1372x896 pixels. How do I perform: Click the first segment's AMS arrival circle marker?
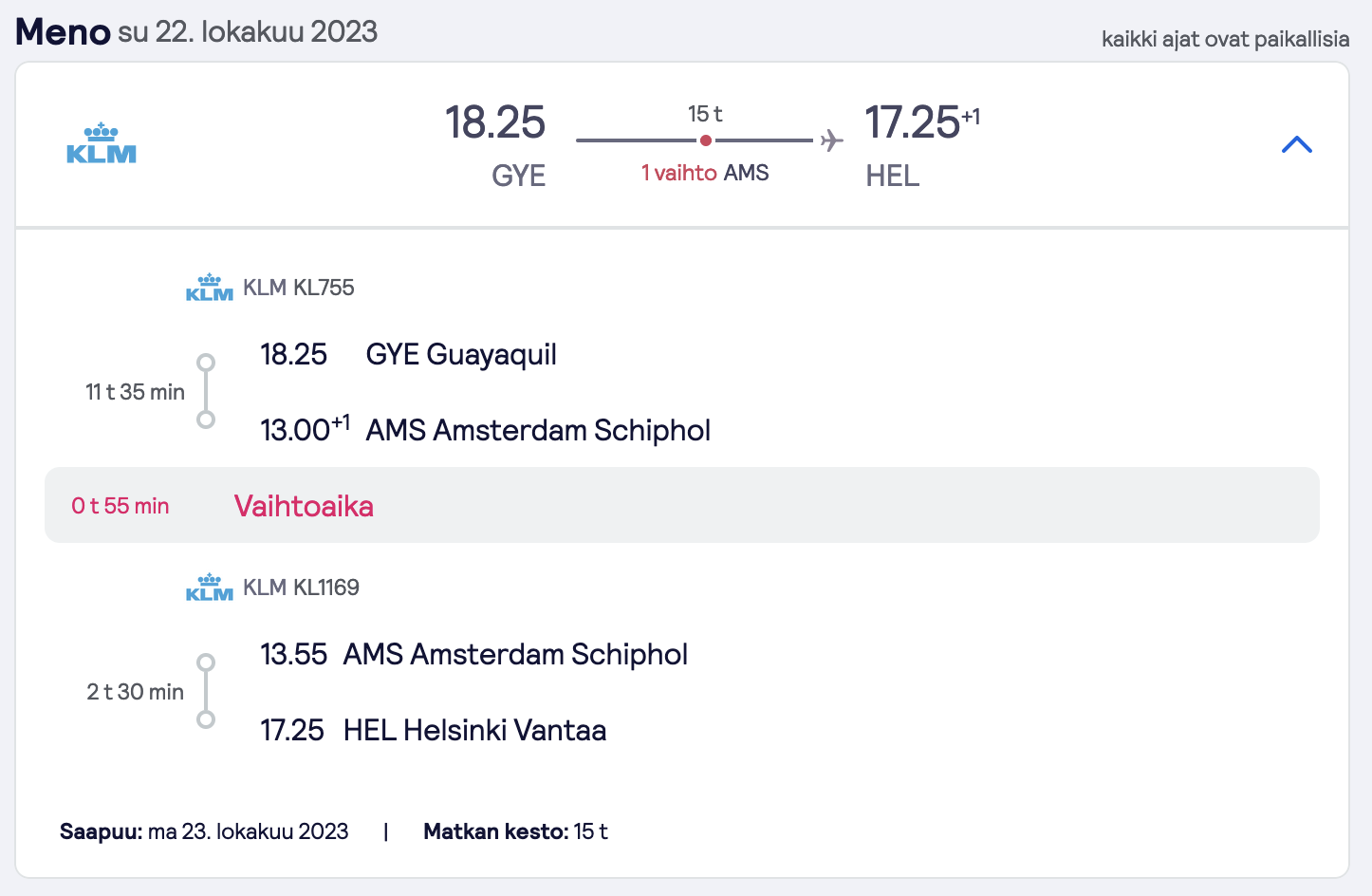[206, 420]
